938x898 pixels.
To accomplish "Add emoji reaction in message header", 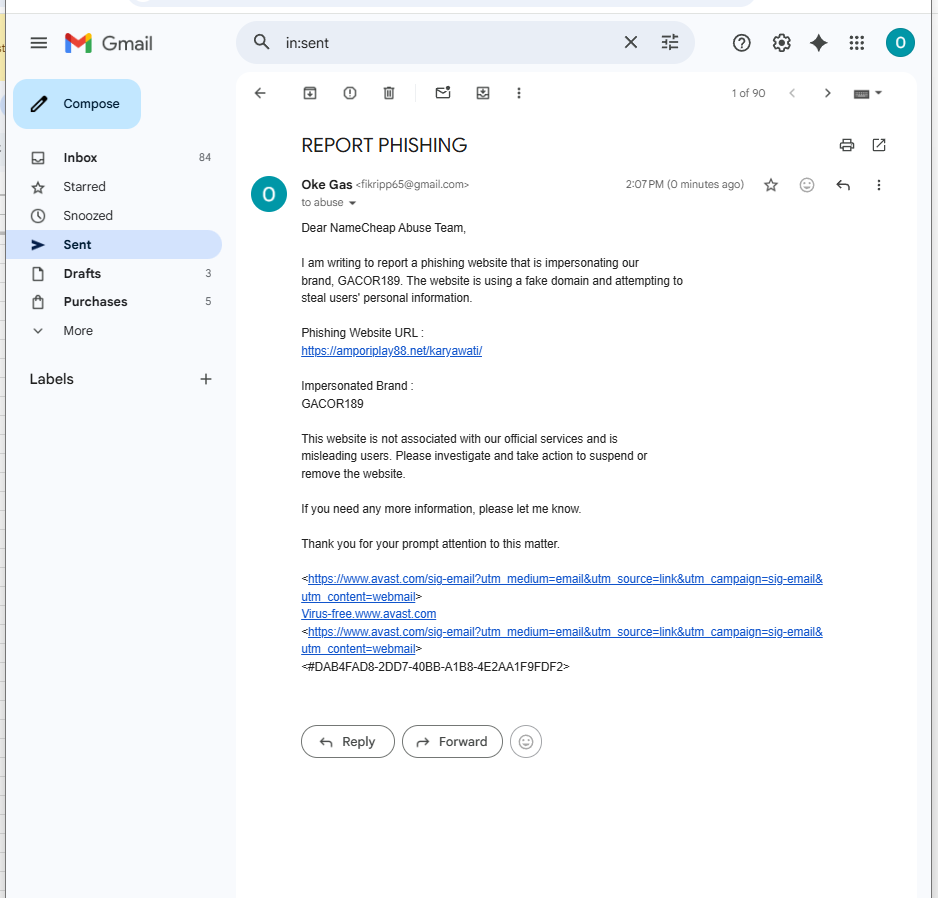I will click(806, 185).
